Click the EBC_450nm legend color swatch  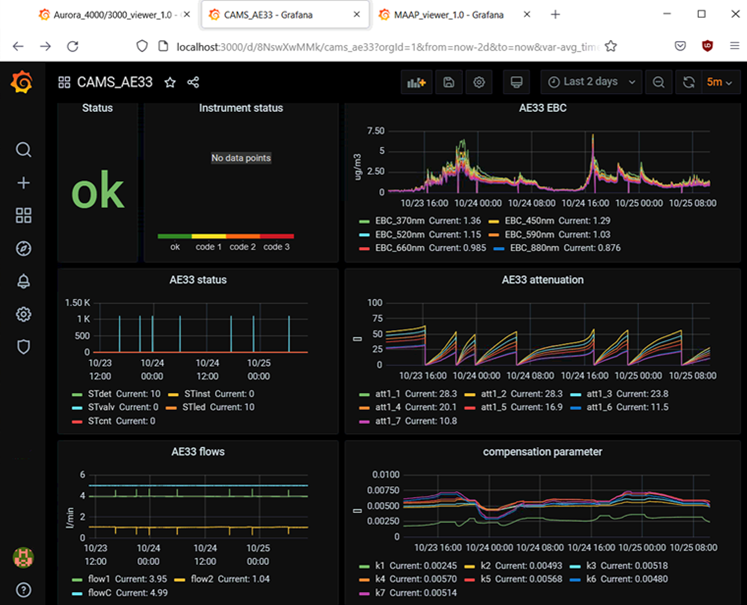(494, 222)
